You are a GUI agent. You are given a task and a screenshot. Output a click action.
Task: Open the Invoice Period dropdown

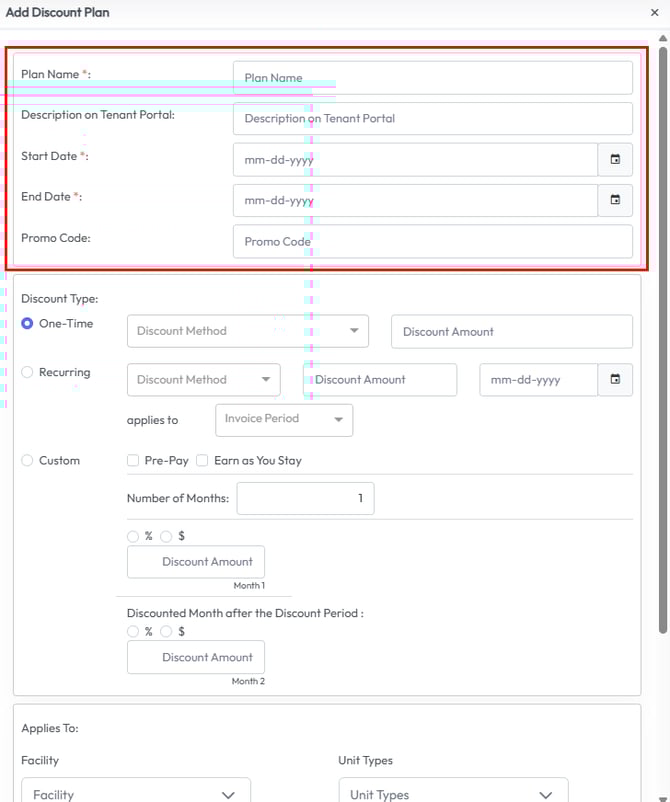click(x=284, y=420)
